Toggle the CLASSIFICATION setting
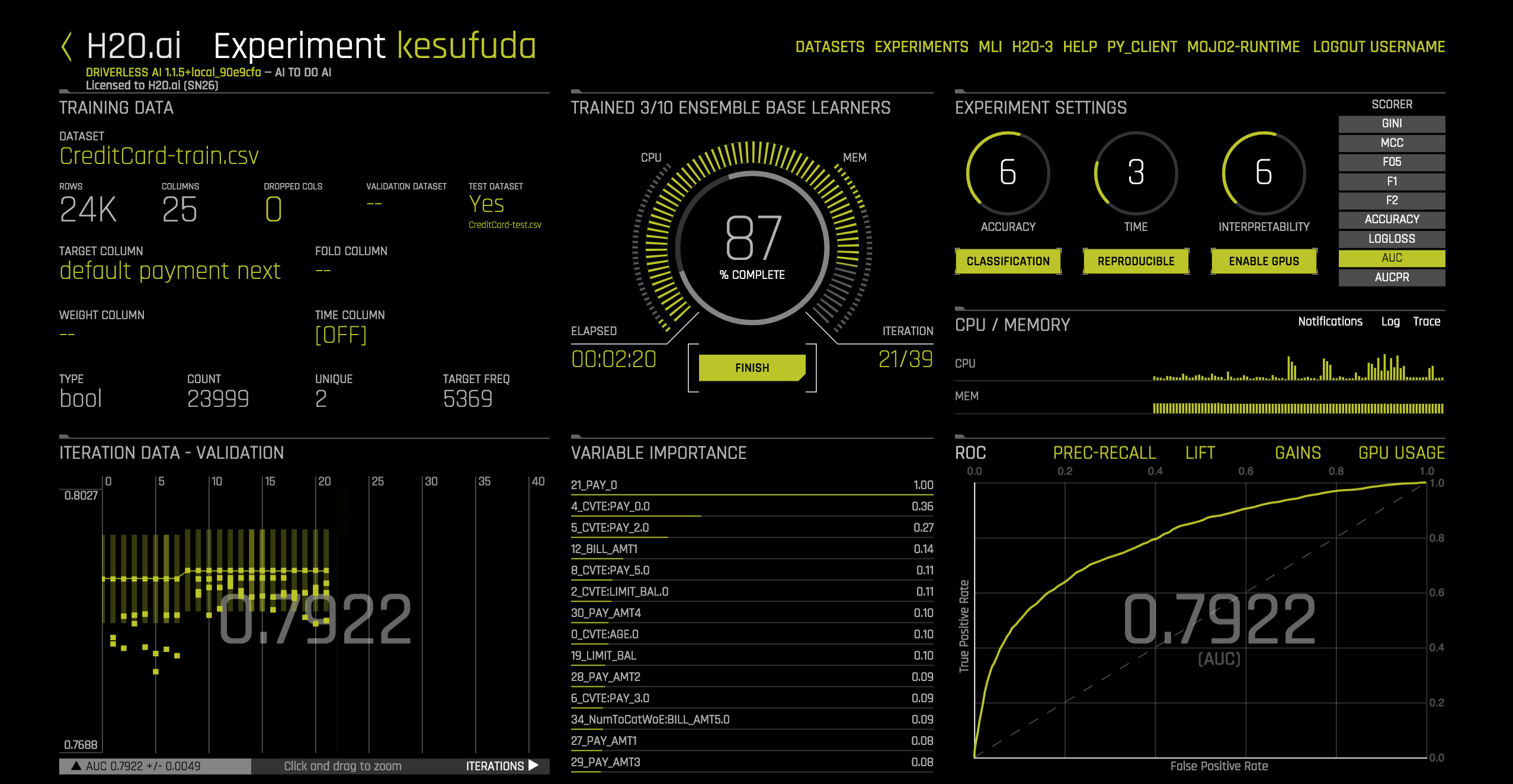 point(1008,261)
